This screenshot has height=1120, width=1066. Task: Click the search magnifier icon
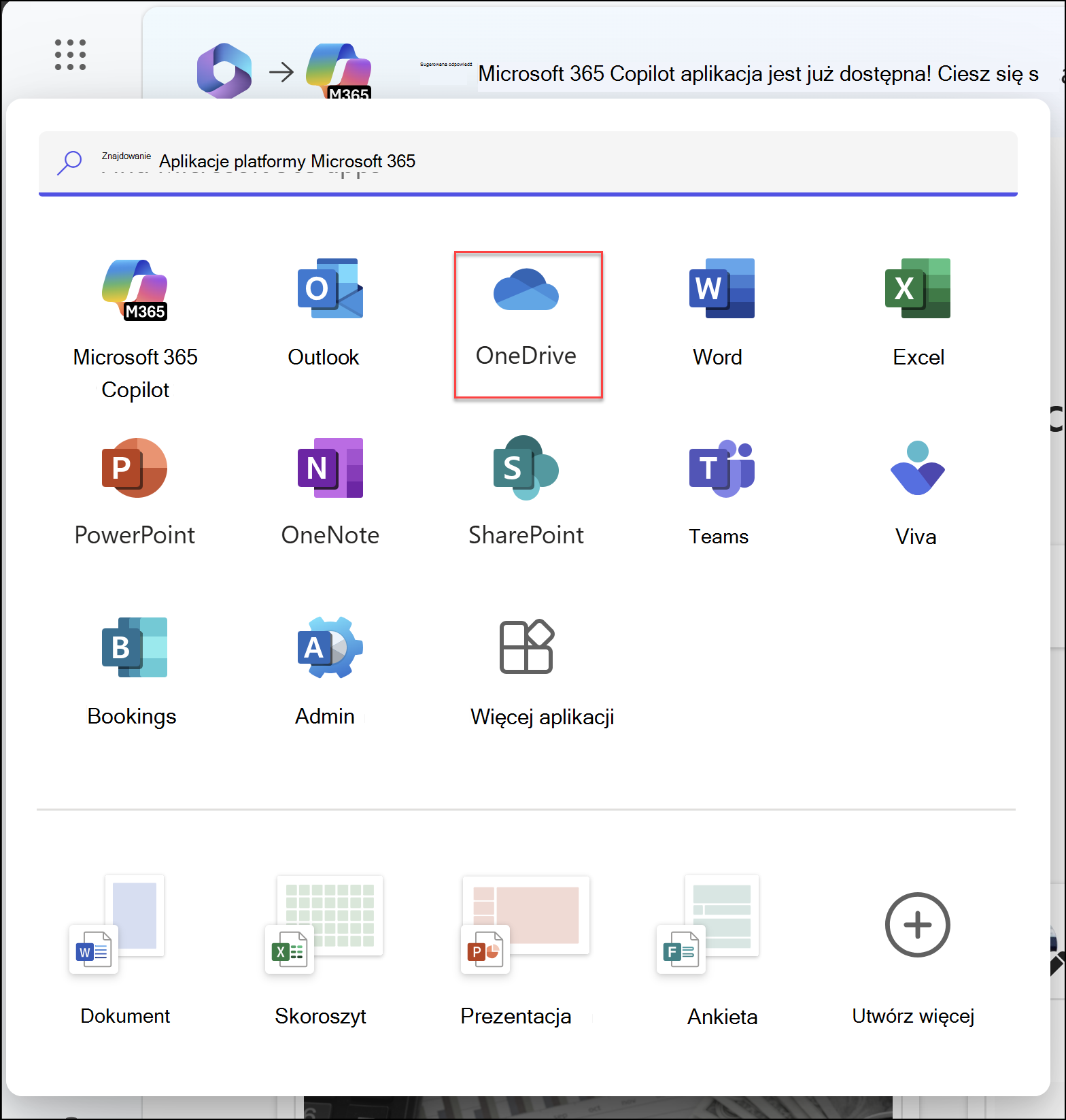pos(69,163)
